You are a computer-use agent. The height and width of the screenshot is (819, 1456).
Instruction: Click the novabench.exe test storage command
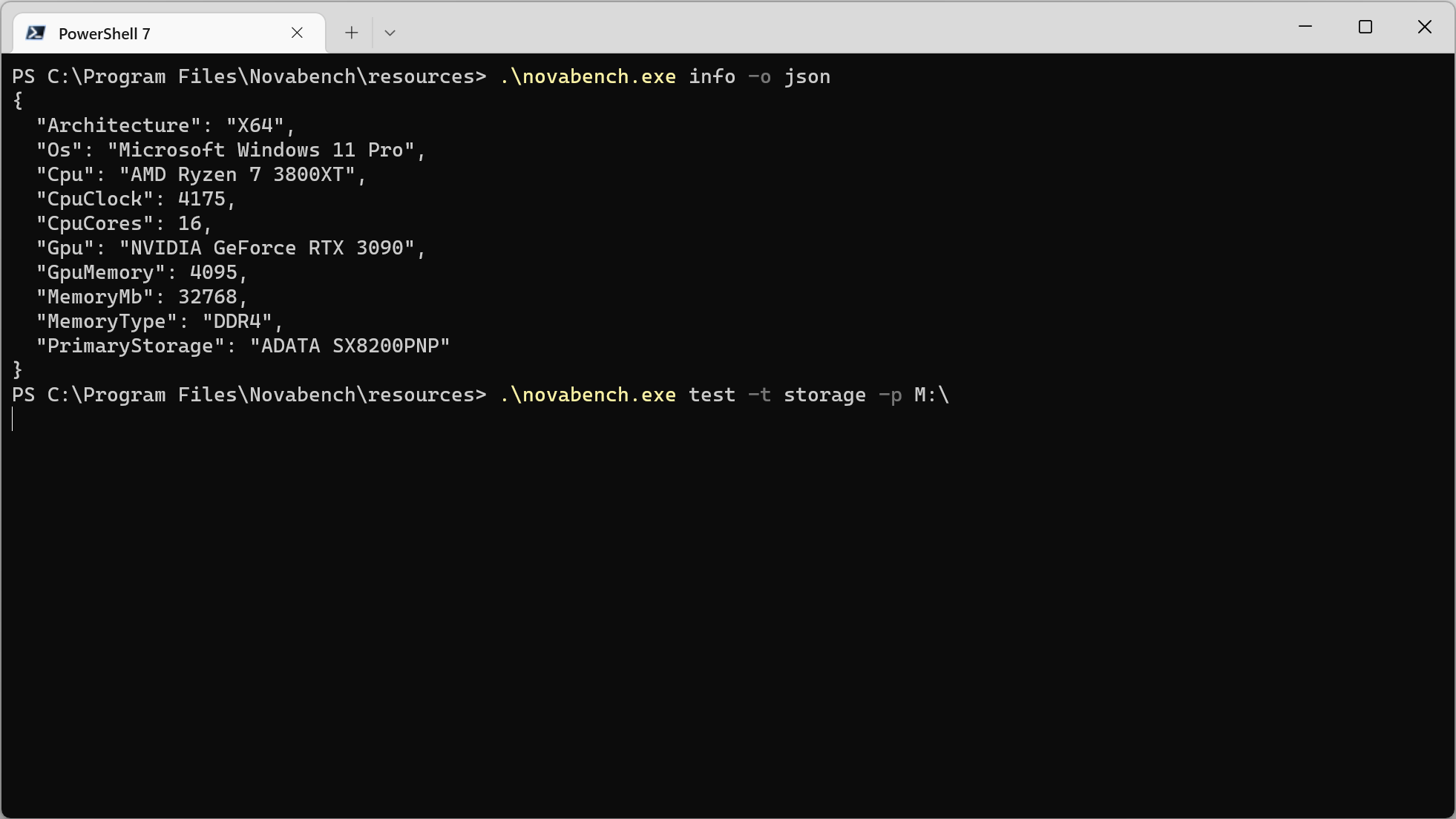pyautogui.click(x=724, y=395)
